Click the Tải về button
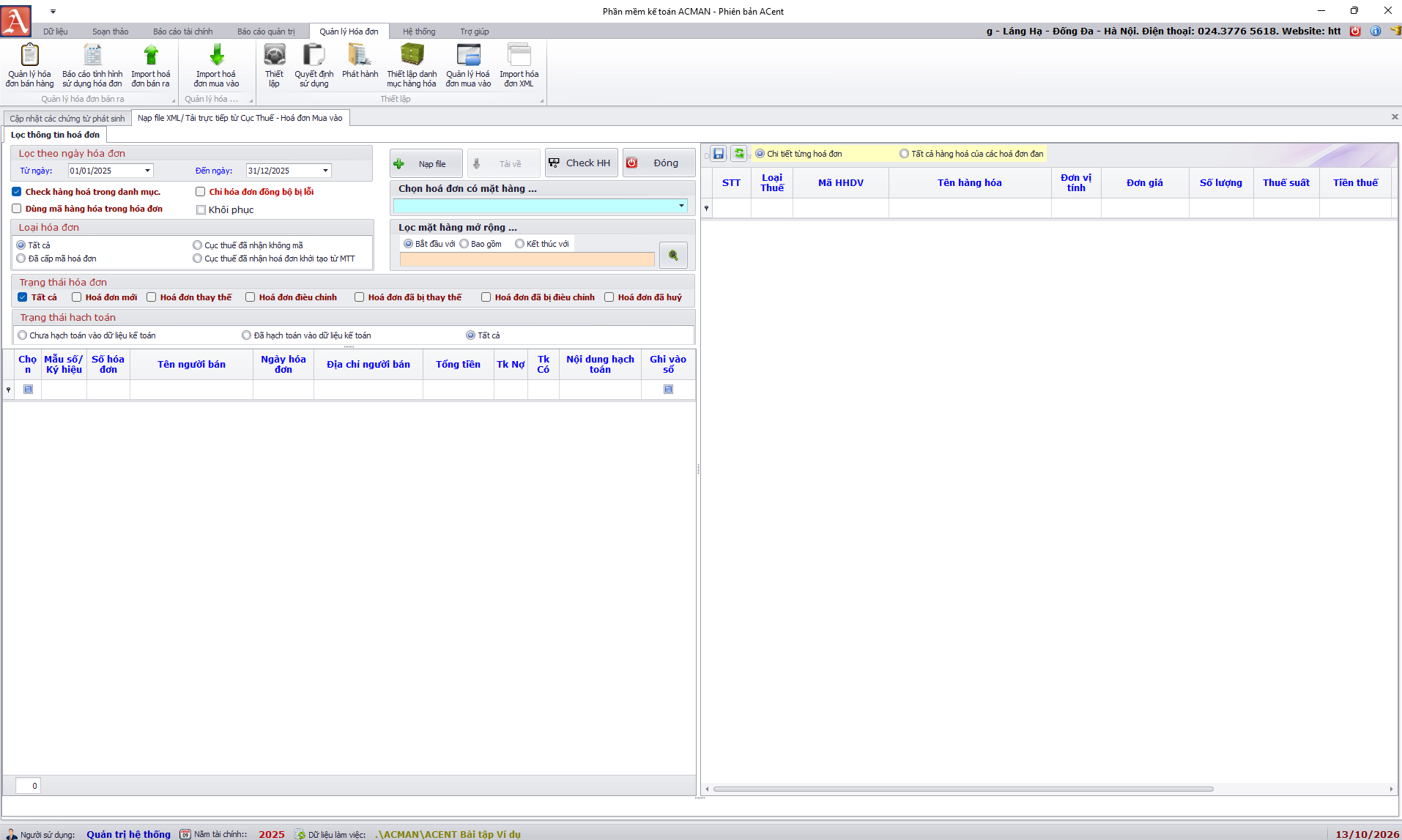This screenshot has height=840, width=1402. (x=504, y=163)
